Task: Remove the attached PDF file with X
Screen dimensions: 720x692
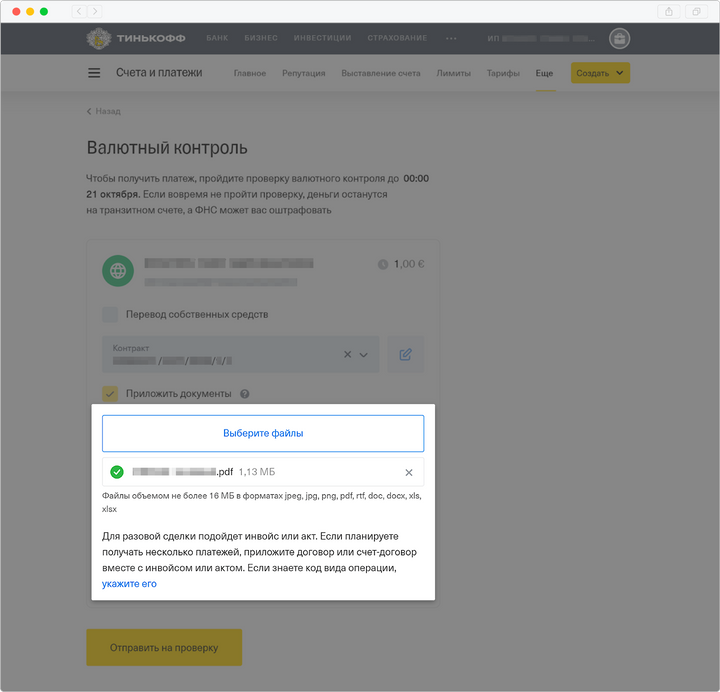Action: tap(408, 472)
